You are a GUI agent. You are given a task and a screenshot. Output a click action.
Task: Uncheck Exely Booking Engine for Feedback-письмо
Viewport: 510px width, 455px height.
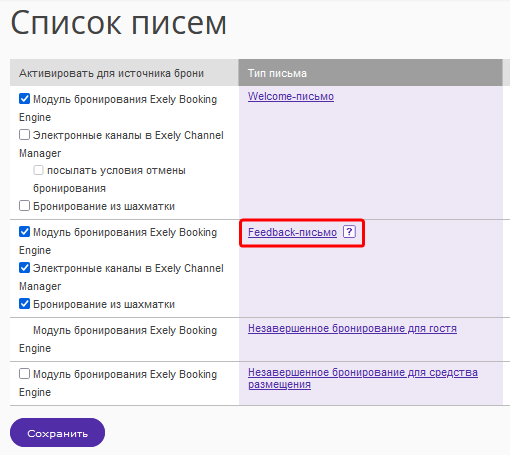tap(24, 232)
